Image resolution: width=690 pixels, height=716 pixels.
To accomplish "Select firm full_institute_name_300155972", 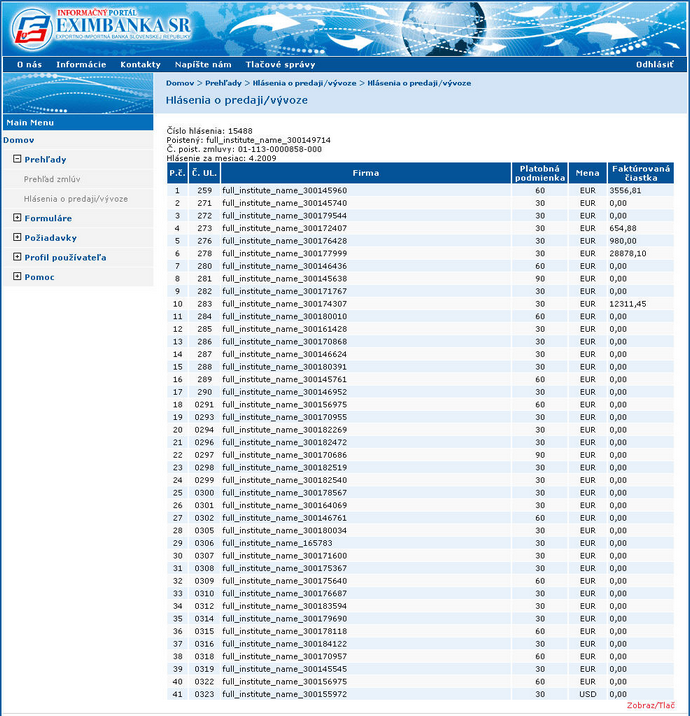I will pos(284,695).
